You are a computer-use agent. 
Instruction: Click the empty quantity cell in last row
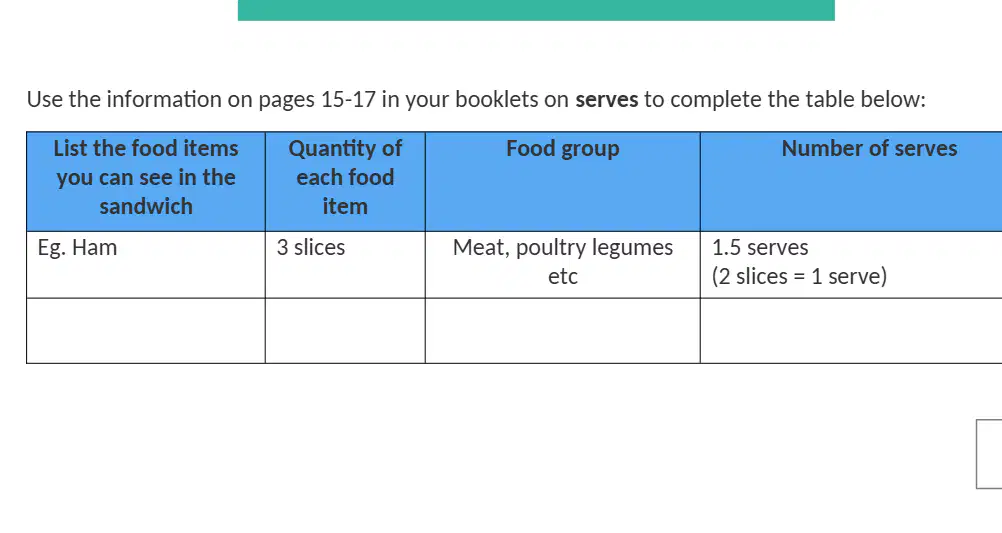pos(345,330)
